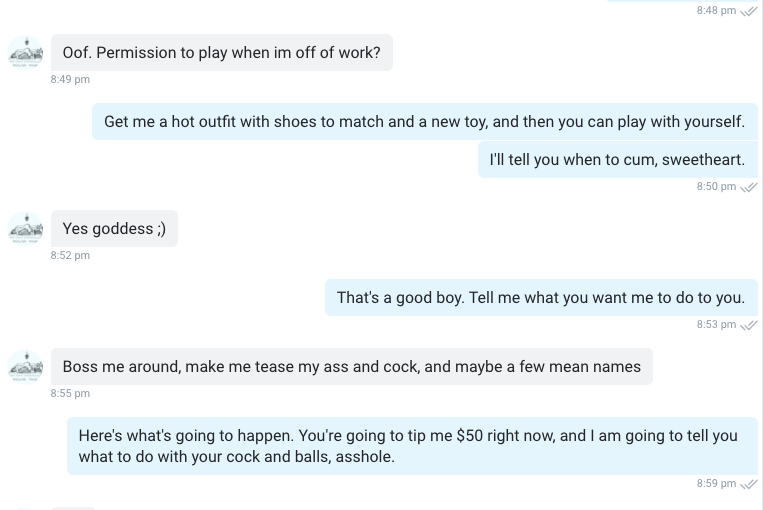Select the "I'll tell you when" message bubble
Viewport: 763px width, 510px height.
[x=616, y=160]
